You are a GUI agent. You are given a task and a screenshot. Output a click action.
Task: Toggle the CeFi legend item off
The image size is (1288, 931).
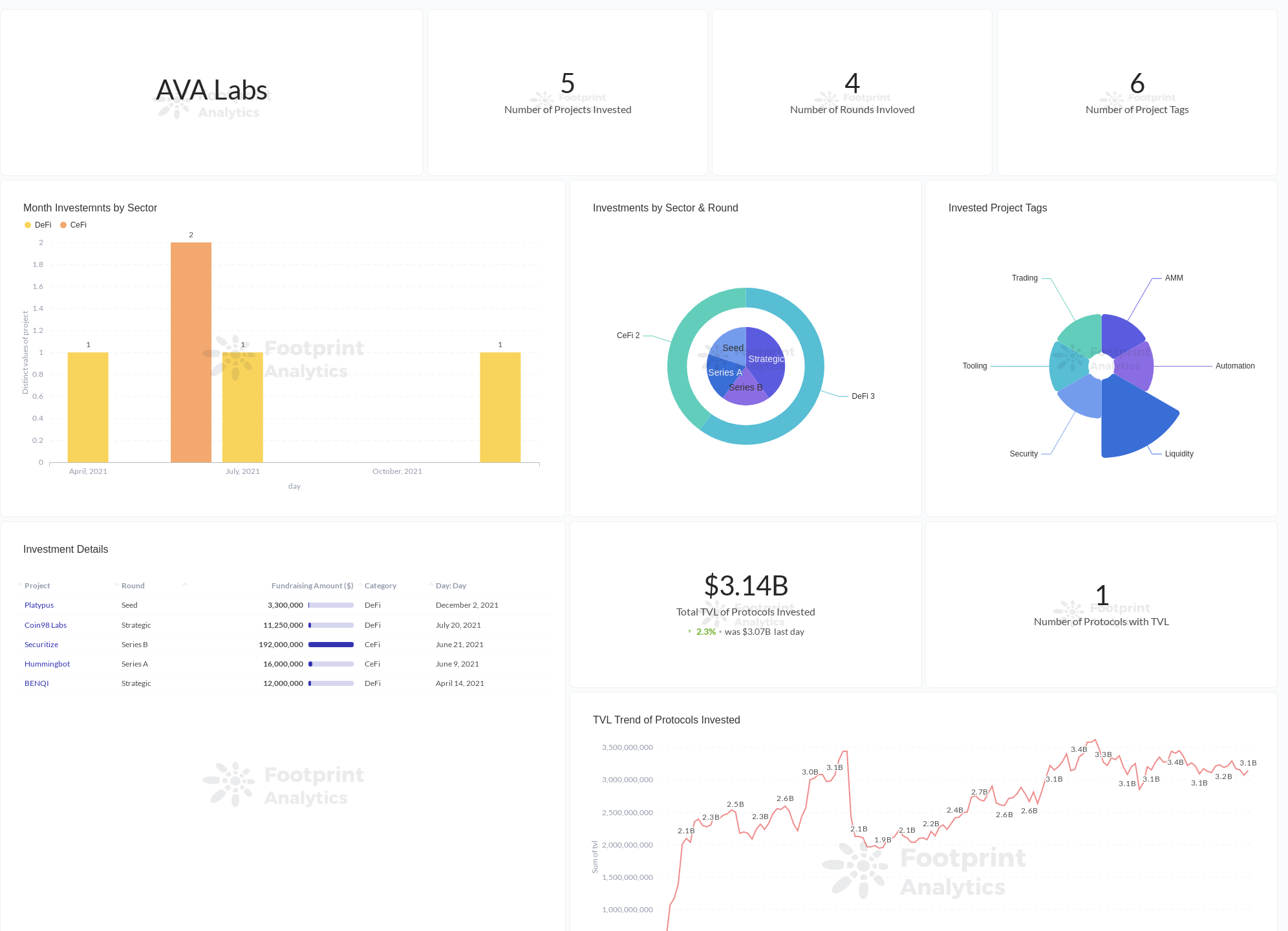[x=79, y=224]
